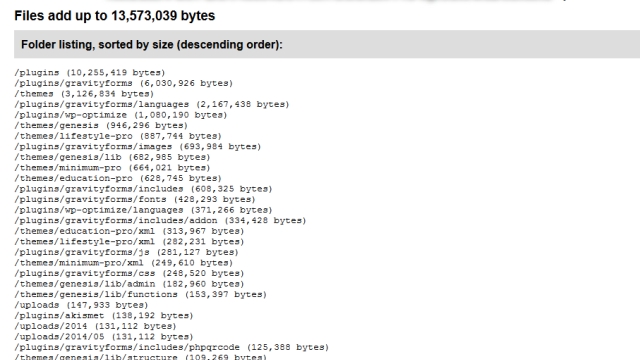Click the '/plugins/gravityforms/images' line

pyautogui.click(x=138, y=147)
